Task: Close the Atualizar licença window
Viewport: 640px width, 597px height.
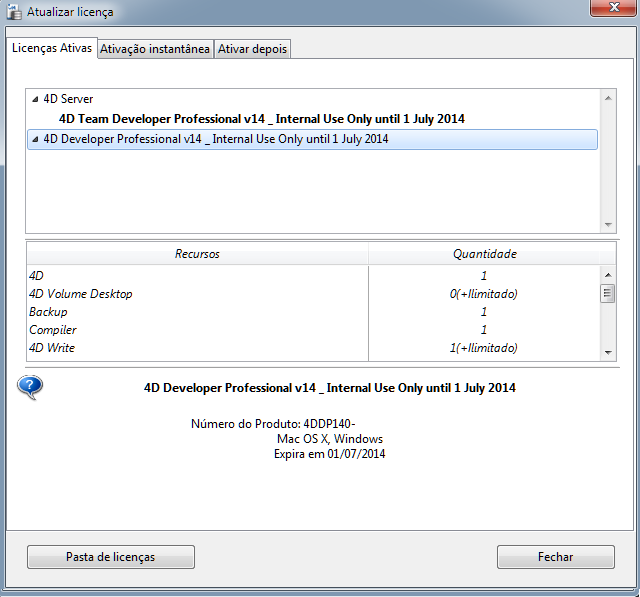Action: (x=614, y=7)
